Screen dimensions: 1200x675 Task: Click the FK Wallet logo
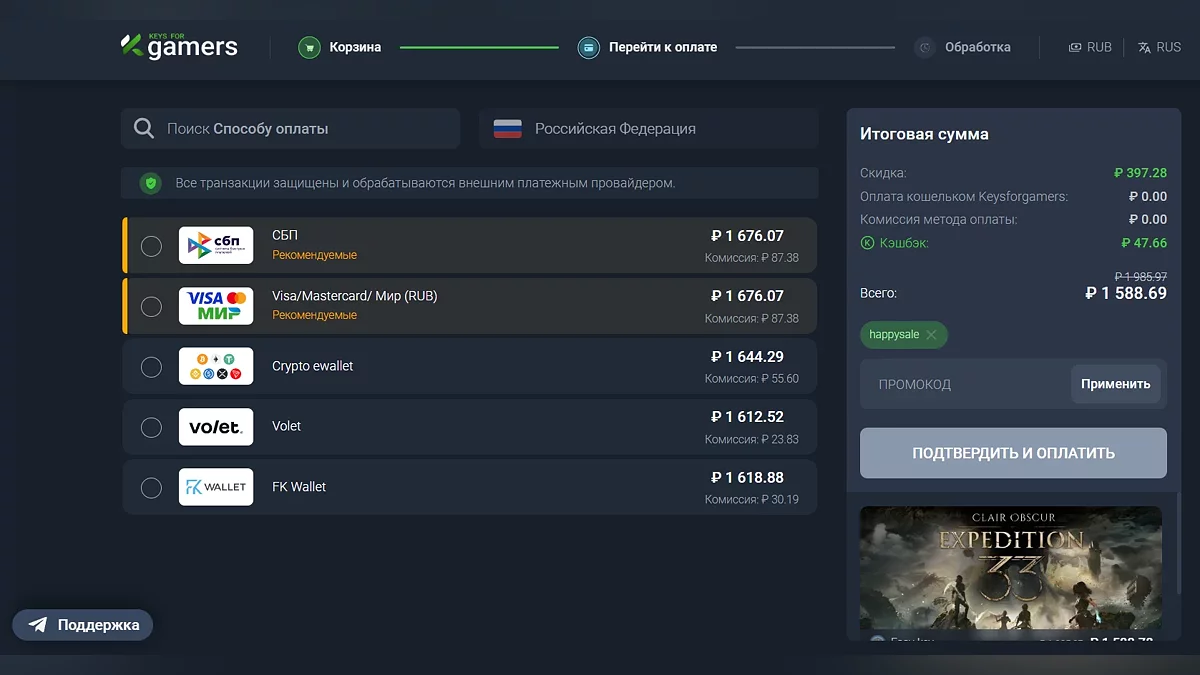click(216, 487)
